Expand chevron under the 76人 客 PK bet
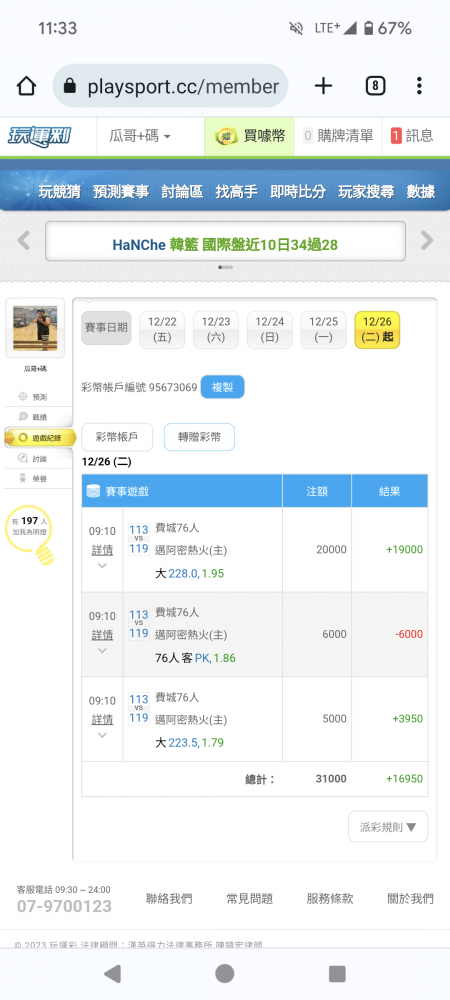 pyautogui.click(x=102, y=651)
